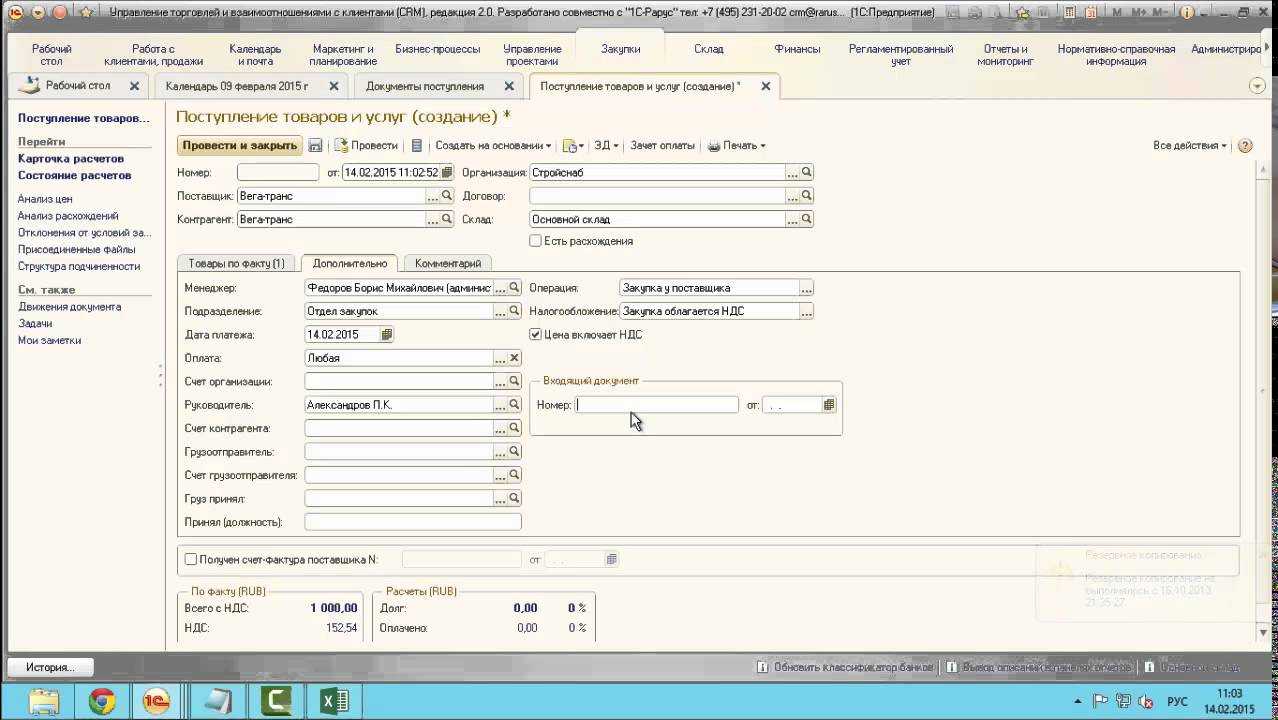Open search icon for Счет грузоотправителя field
1278x720 pixels.
[x=515, y=475]
